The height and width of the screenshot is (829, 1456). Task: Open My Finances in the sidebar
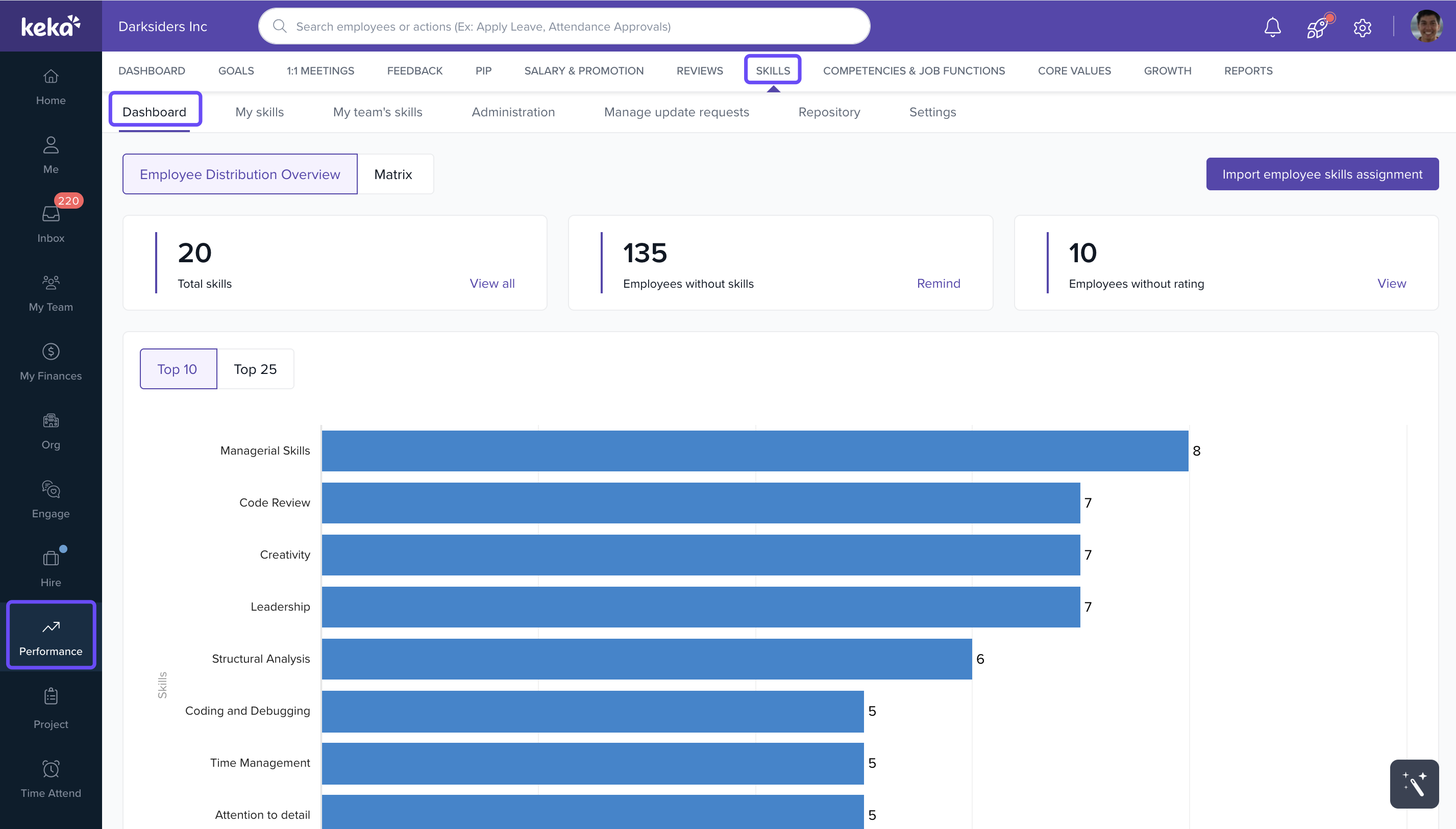click(x=51, y=362)
